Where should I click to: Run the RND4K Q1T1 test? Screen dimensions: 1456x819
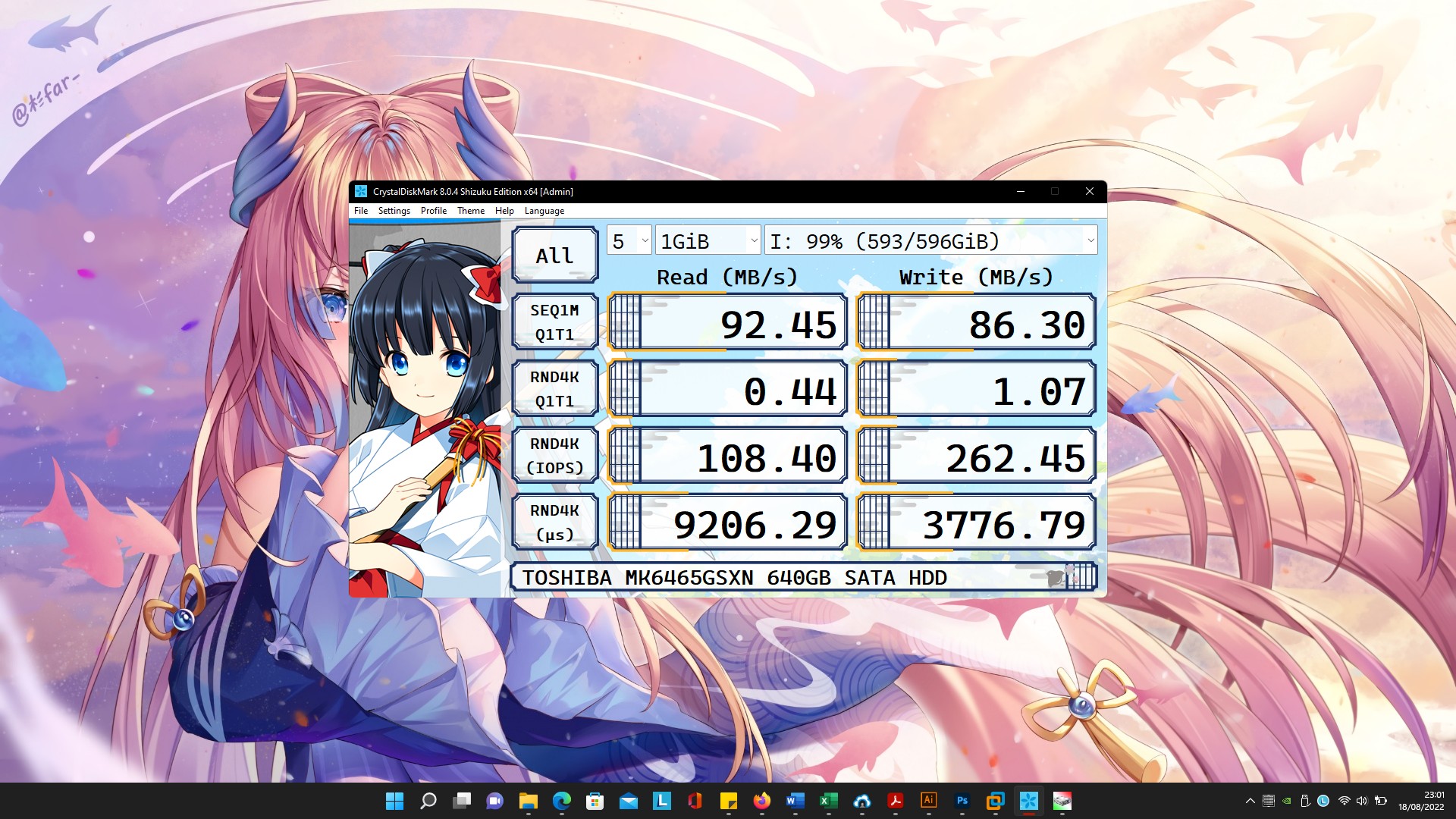(554, 389)
